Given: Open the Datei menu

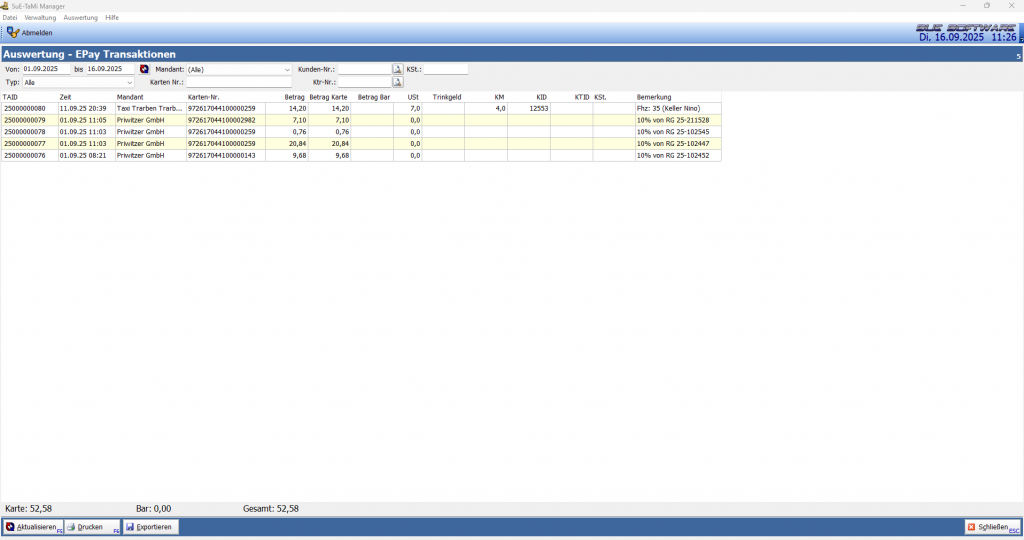Looking at the screenshot, I should pos(10,18).
